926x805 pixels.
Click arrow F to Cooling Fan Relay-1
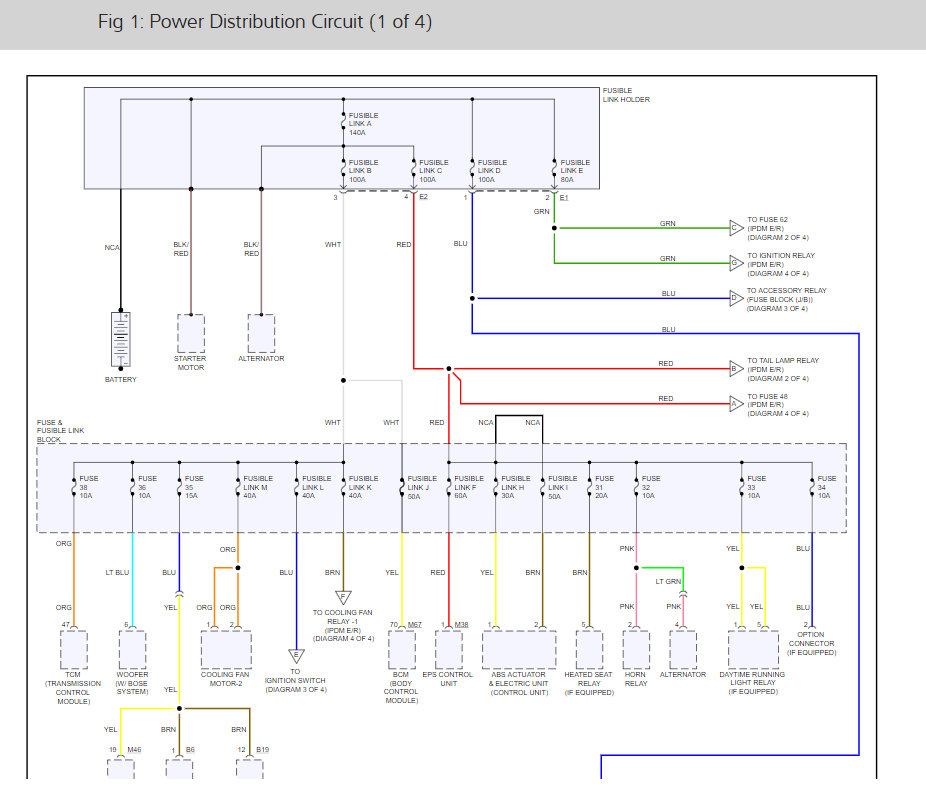click(343, 597)
